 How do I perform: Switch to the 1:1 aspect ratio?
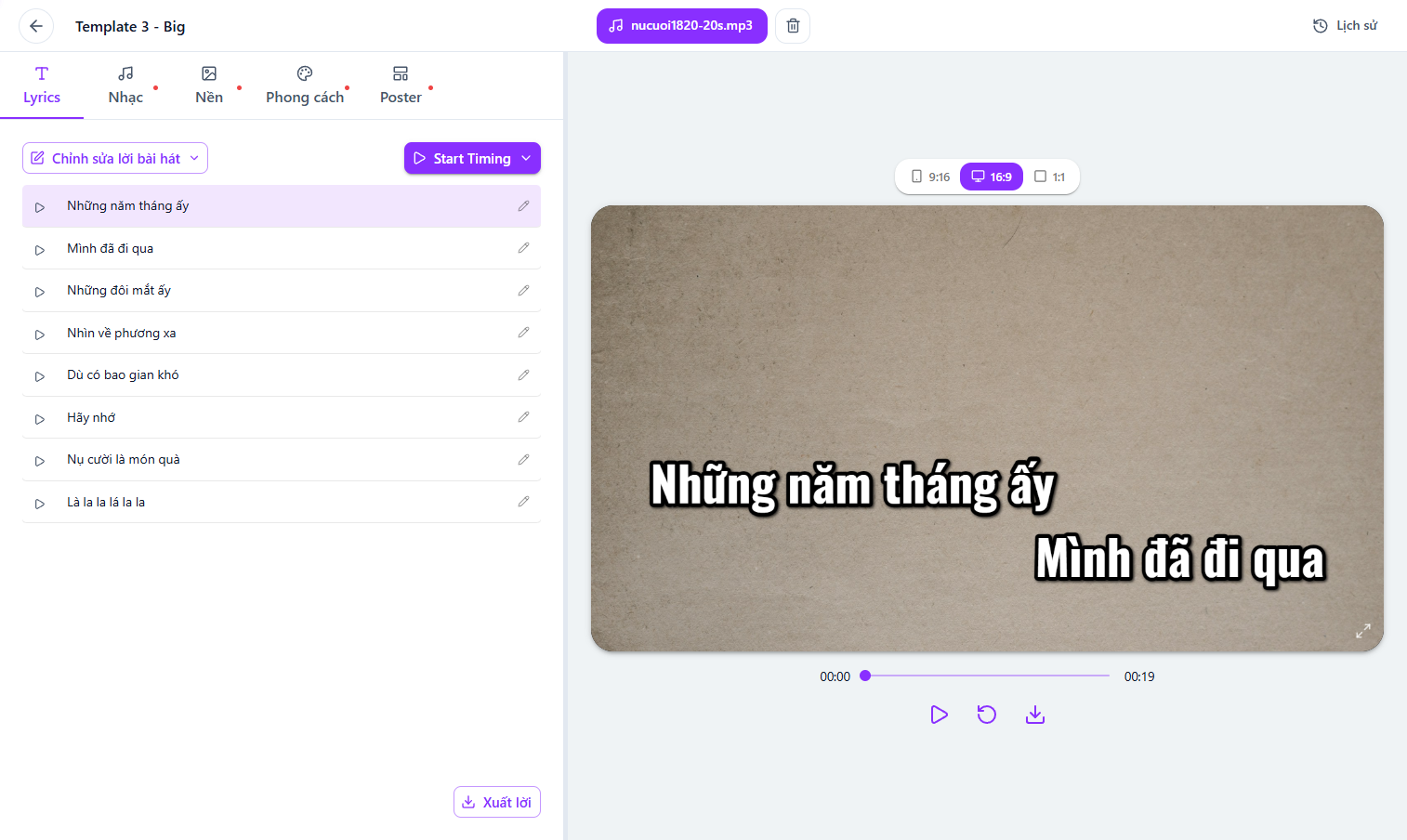(1050, 177)
